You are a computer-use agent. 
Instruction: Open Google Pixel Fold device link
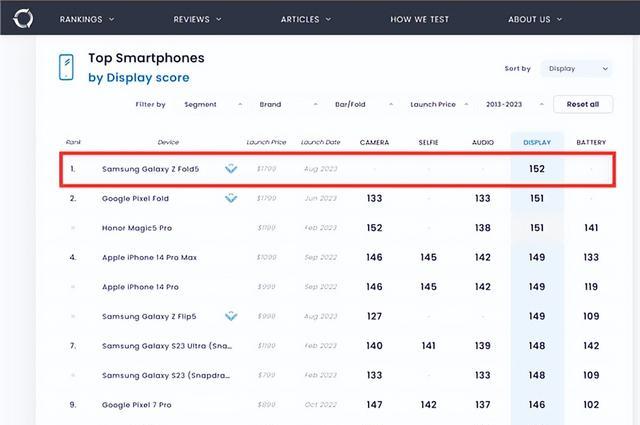(x=135, y=198)
